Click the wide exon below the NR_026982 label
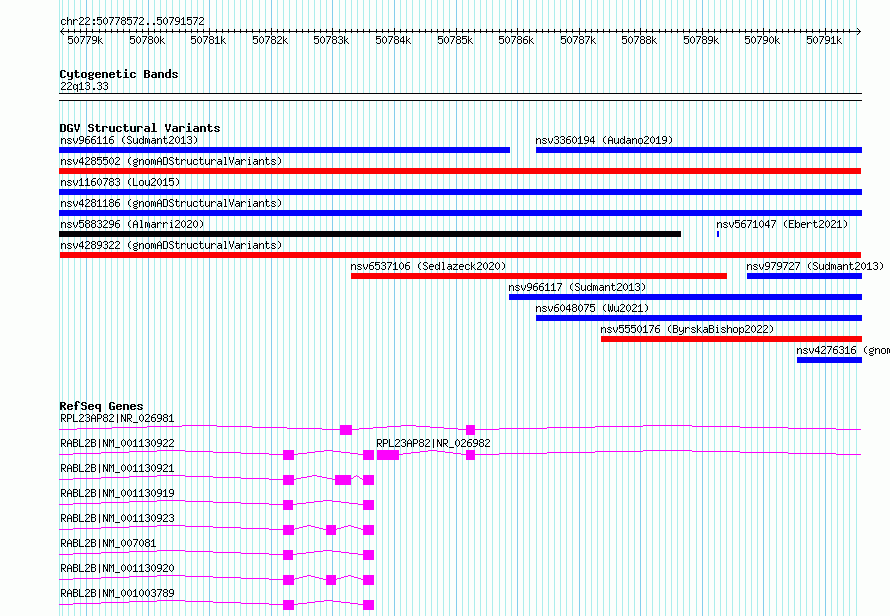890x616 pixels. click(388, 455)
